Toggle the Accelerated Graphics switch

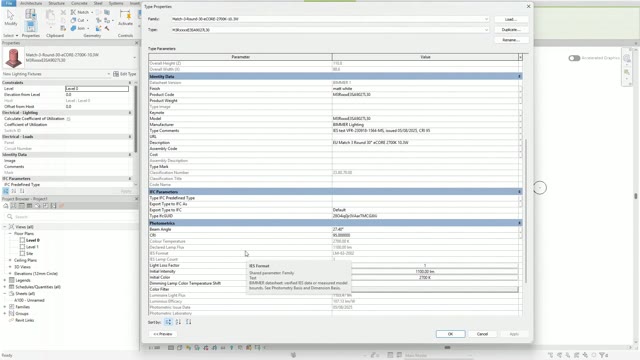[574, 58]
